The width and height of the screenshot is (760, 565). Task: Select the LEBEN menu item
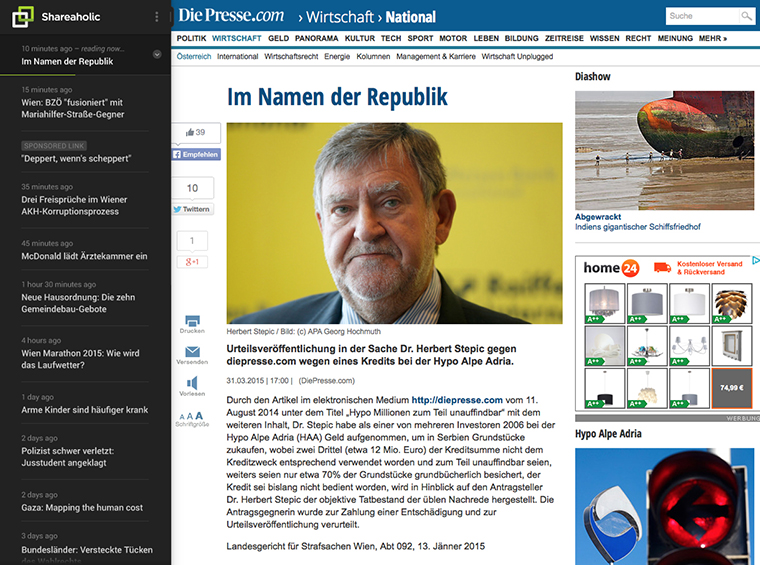click(486, 38)
